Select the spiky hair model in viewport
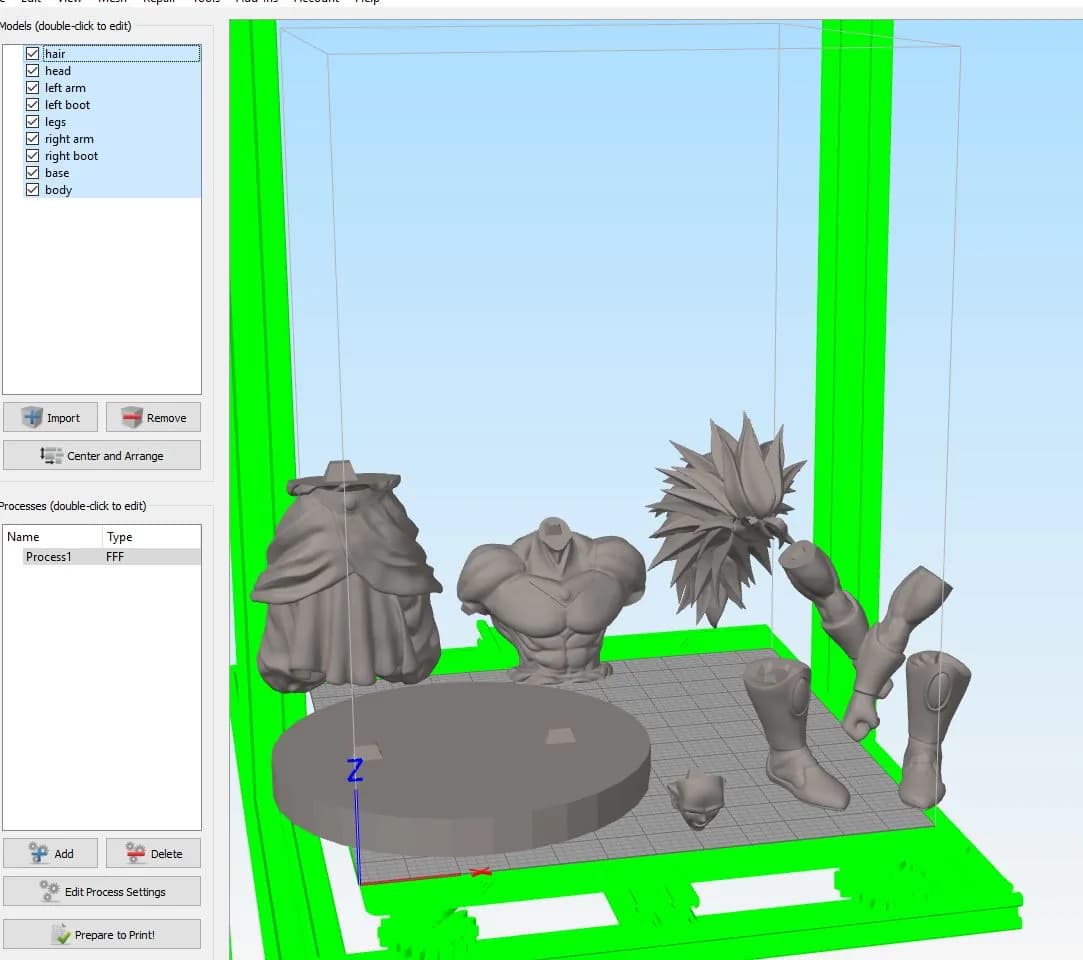The height and width of the screenshot is (960, 1083). [725, 518]
